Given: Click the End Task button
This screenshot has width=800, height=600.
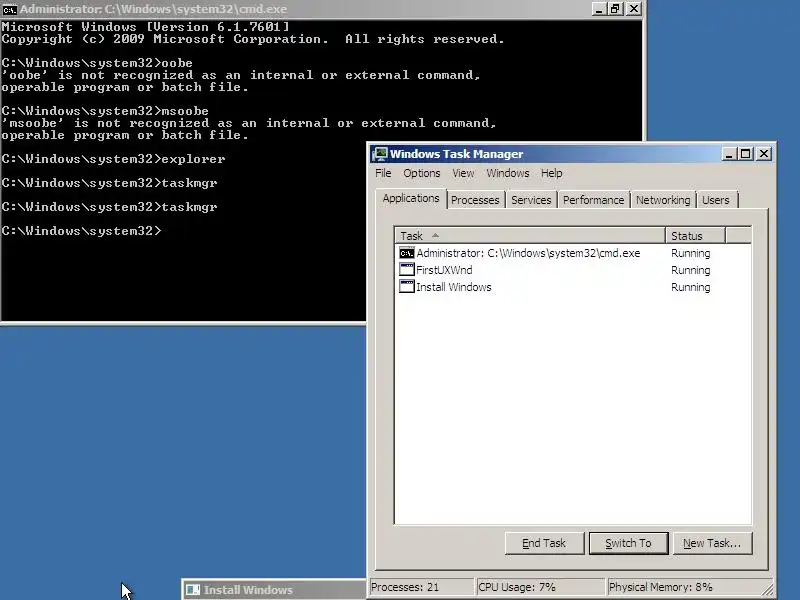Looking at the screenshot, I should (x=544, y=543).
